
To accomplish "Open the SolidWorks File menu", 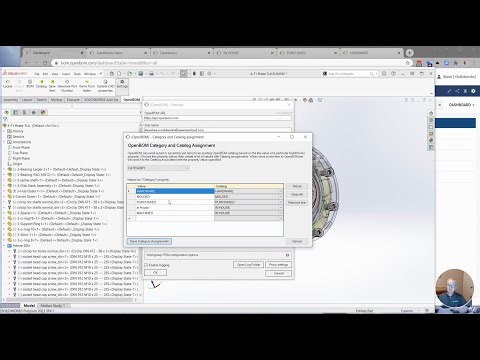I will coord(37,74).
